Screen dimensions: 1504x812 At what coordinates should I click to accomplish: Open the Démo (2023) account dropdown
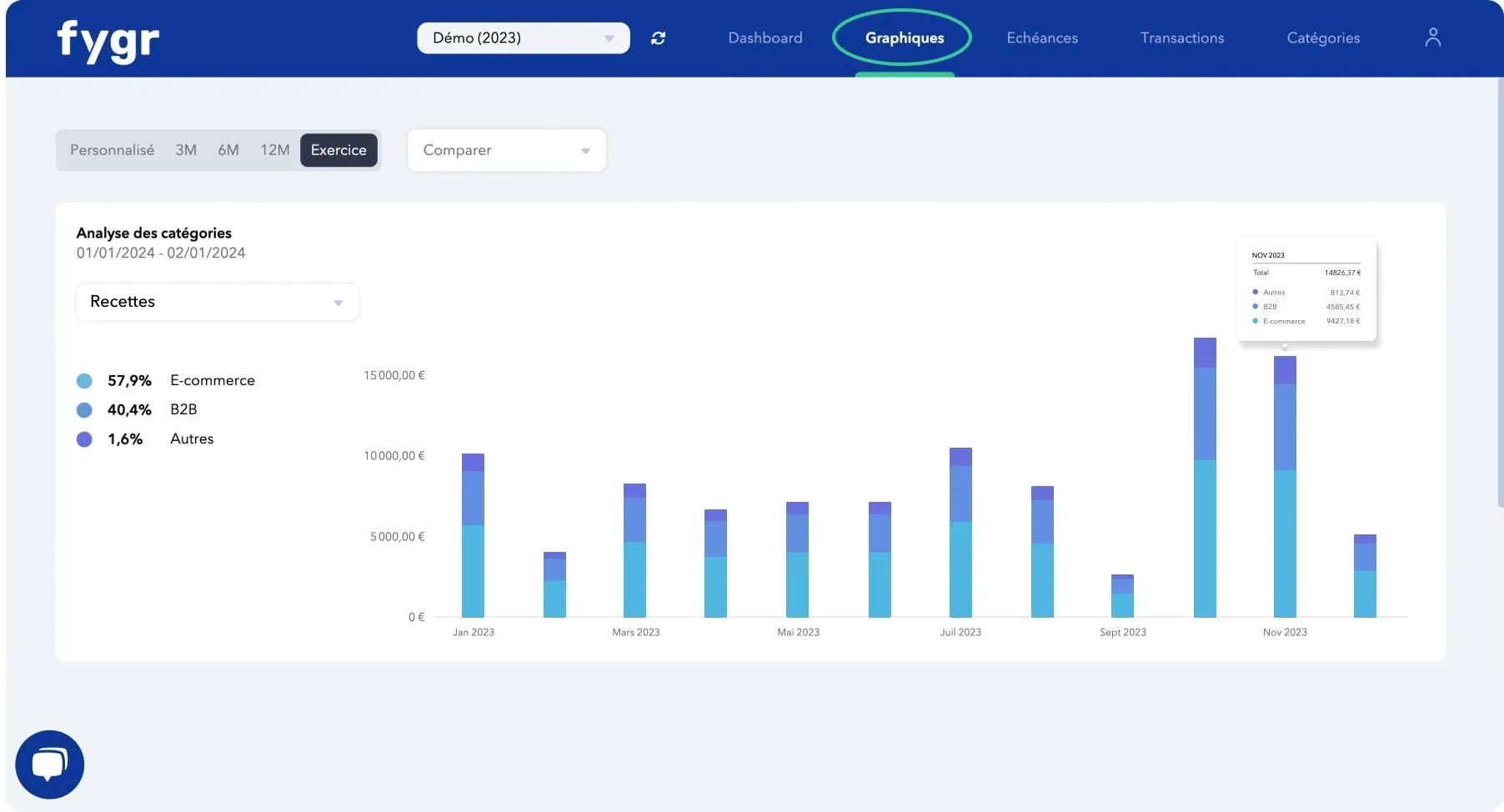[524, 38]
